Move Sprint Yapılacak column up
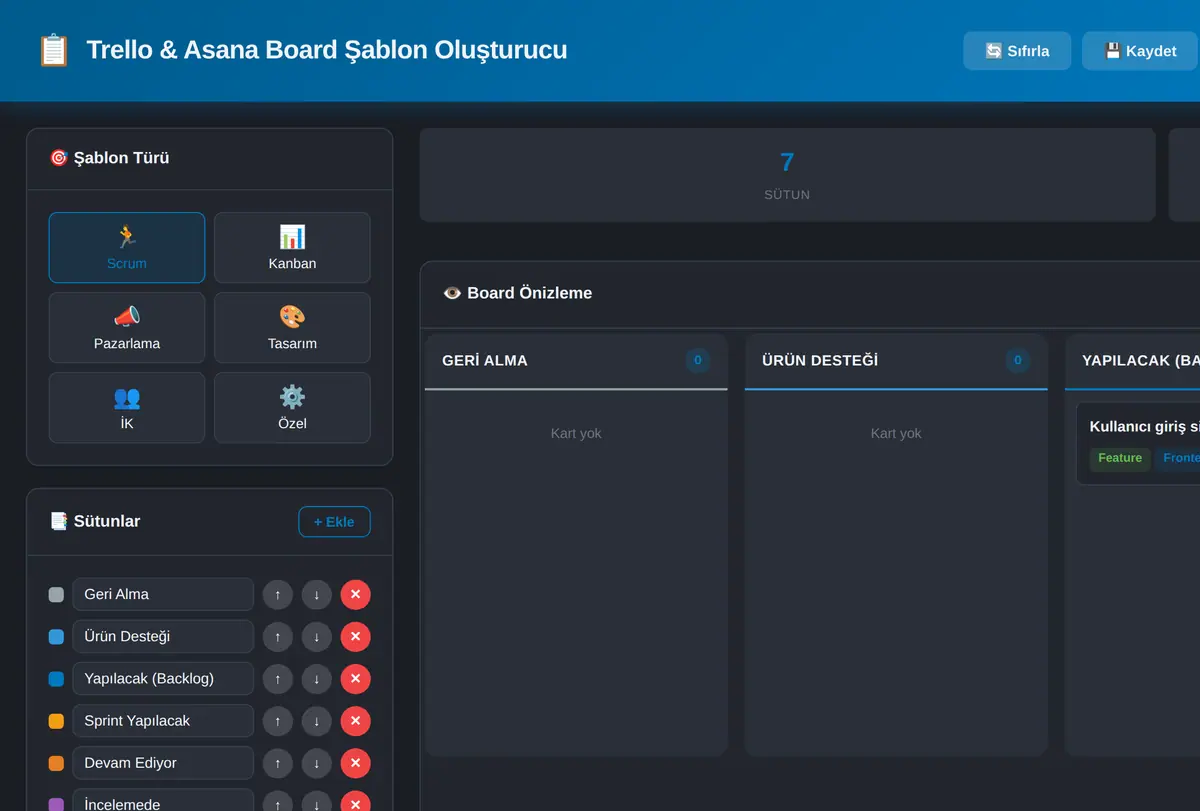This screenshot has width=1200, height=811. (278, 721)
